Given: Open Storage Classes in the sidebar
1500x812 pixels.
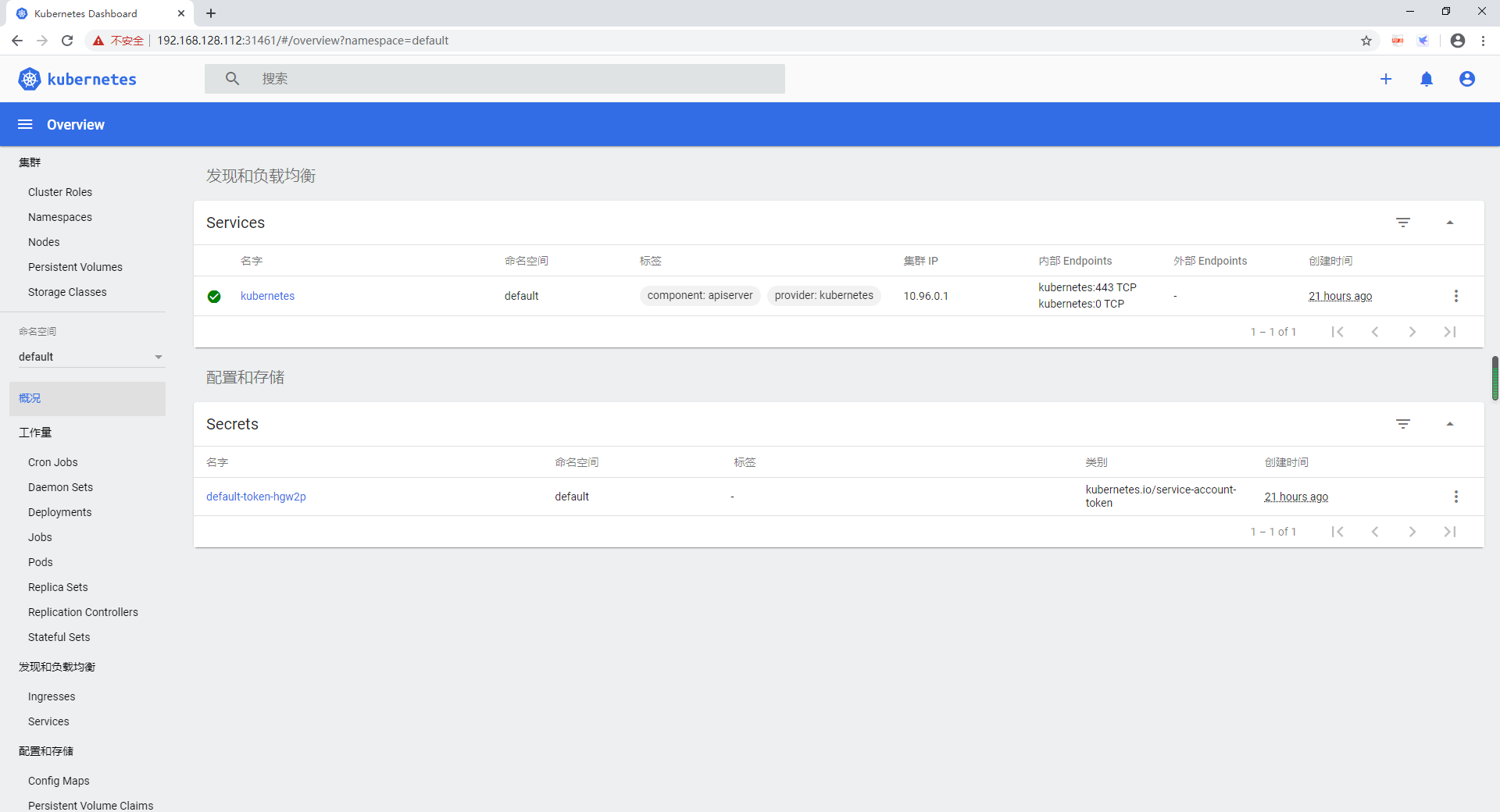Looking at the screenshot, I should pyautogui.click(x=67, y=292).
